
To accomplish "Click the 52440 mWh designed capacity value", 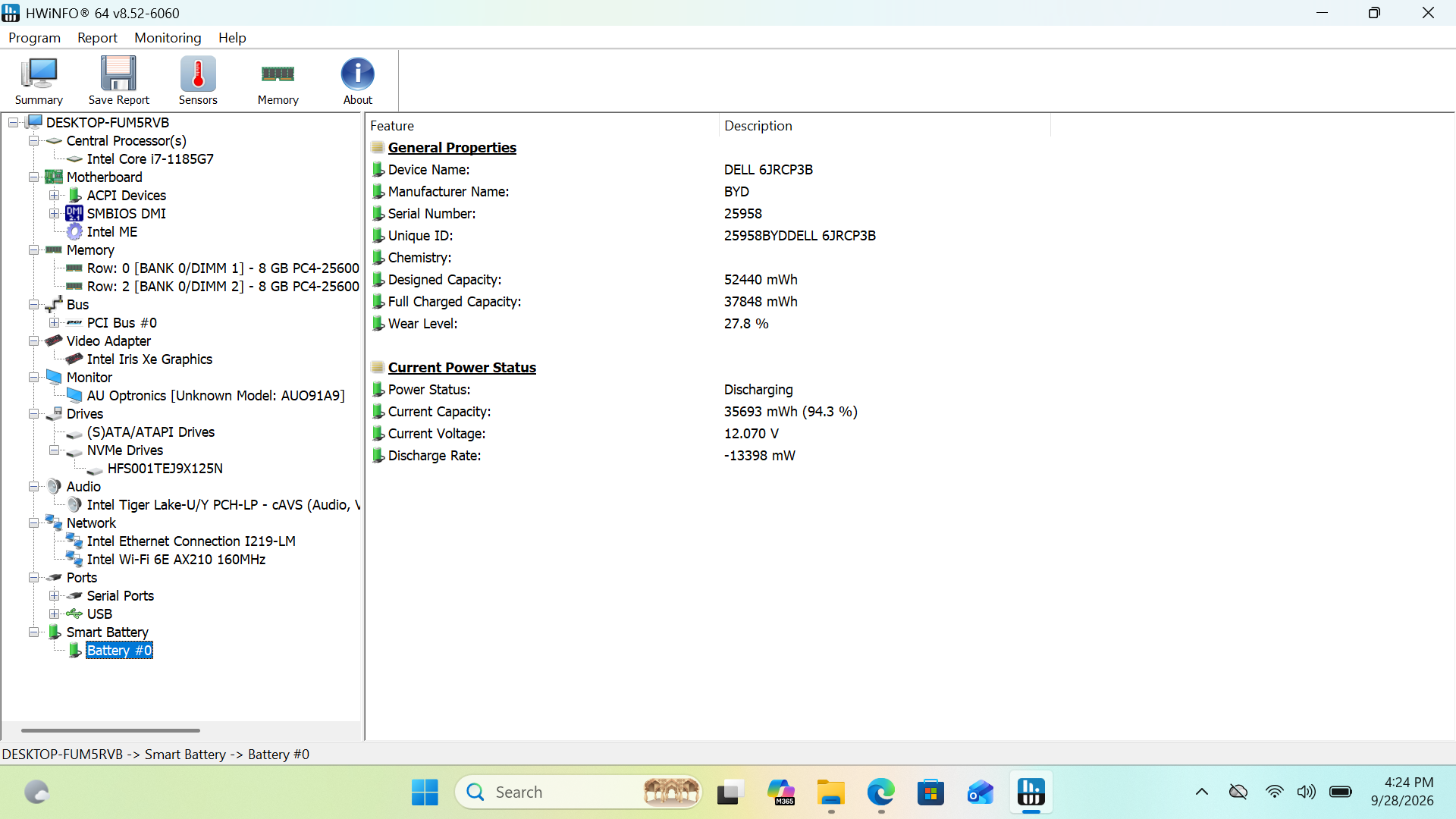I will (x=761, y=280).
